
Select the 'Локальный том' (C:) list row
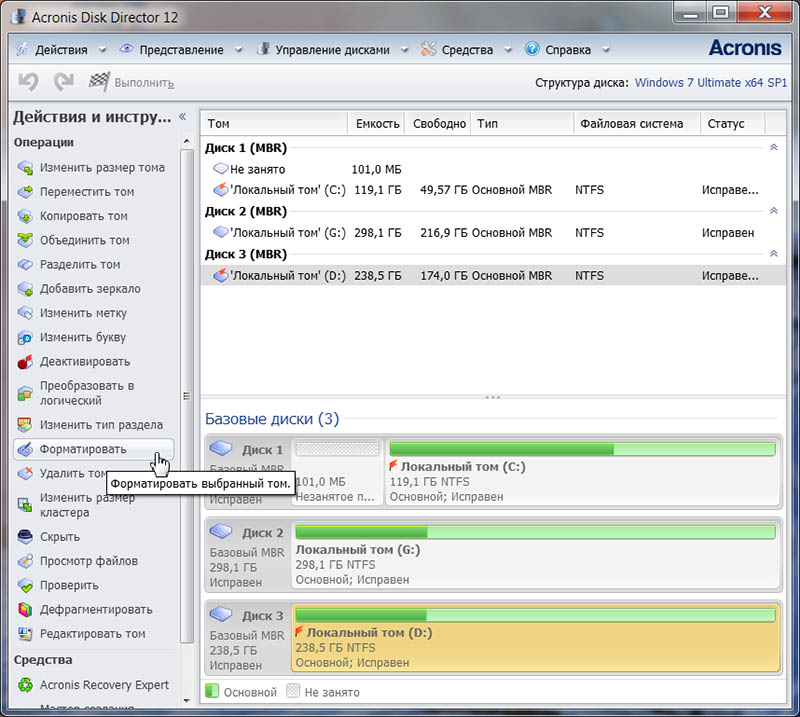pos(493,190)
